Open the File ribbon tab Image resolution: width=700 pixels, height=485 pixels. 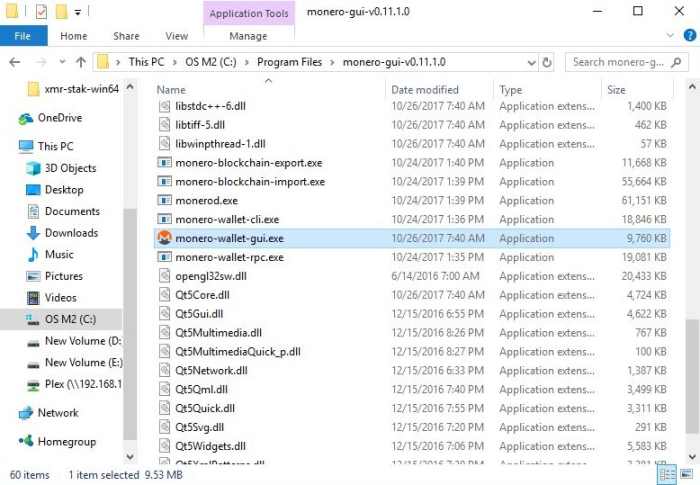23,36
